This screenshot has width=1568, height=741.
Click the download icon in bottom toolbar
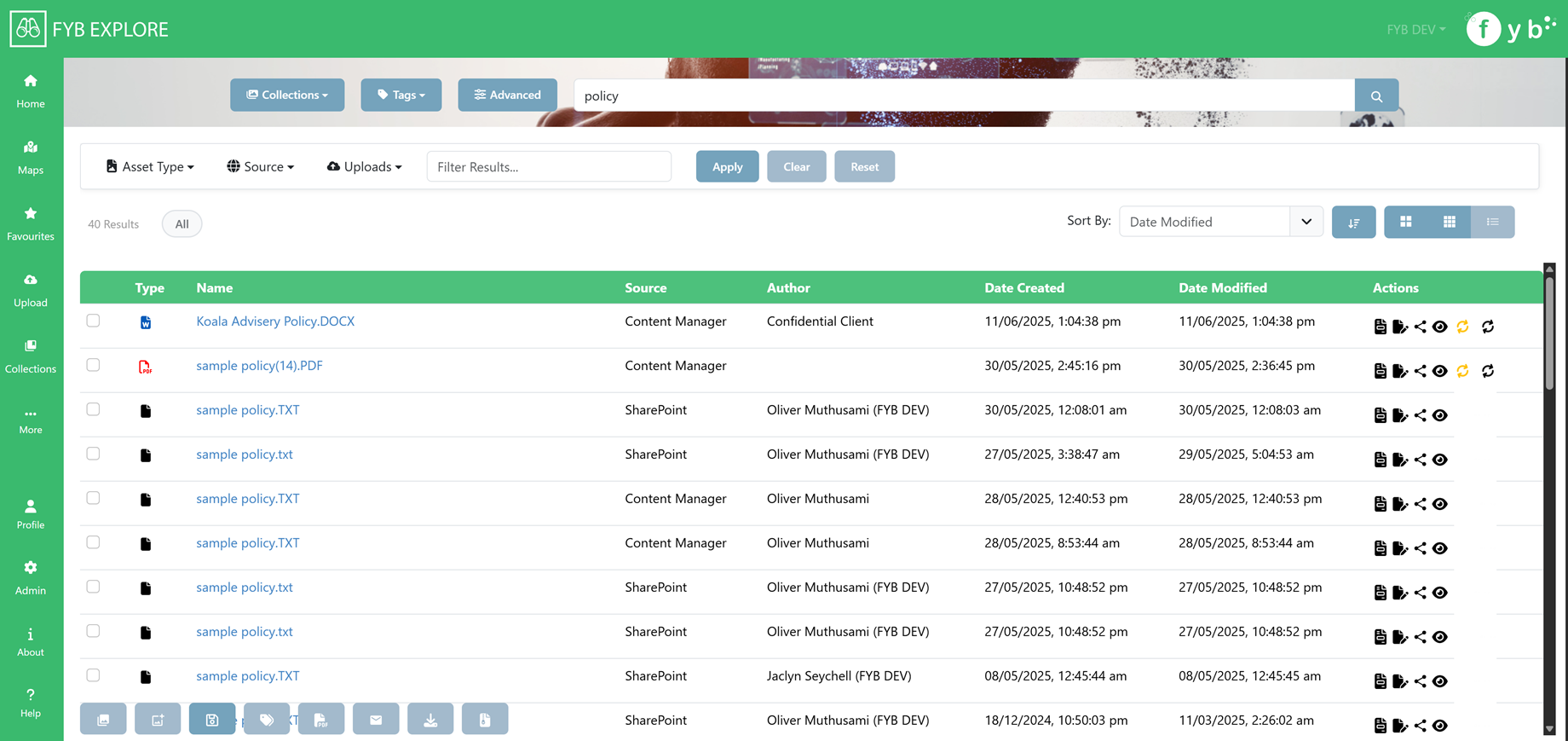coord(430,719)
